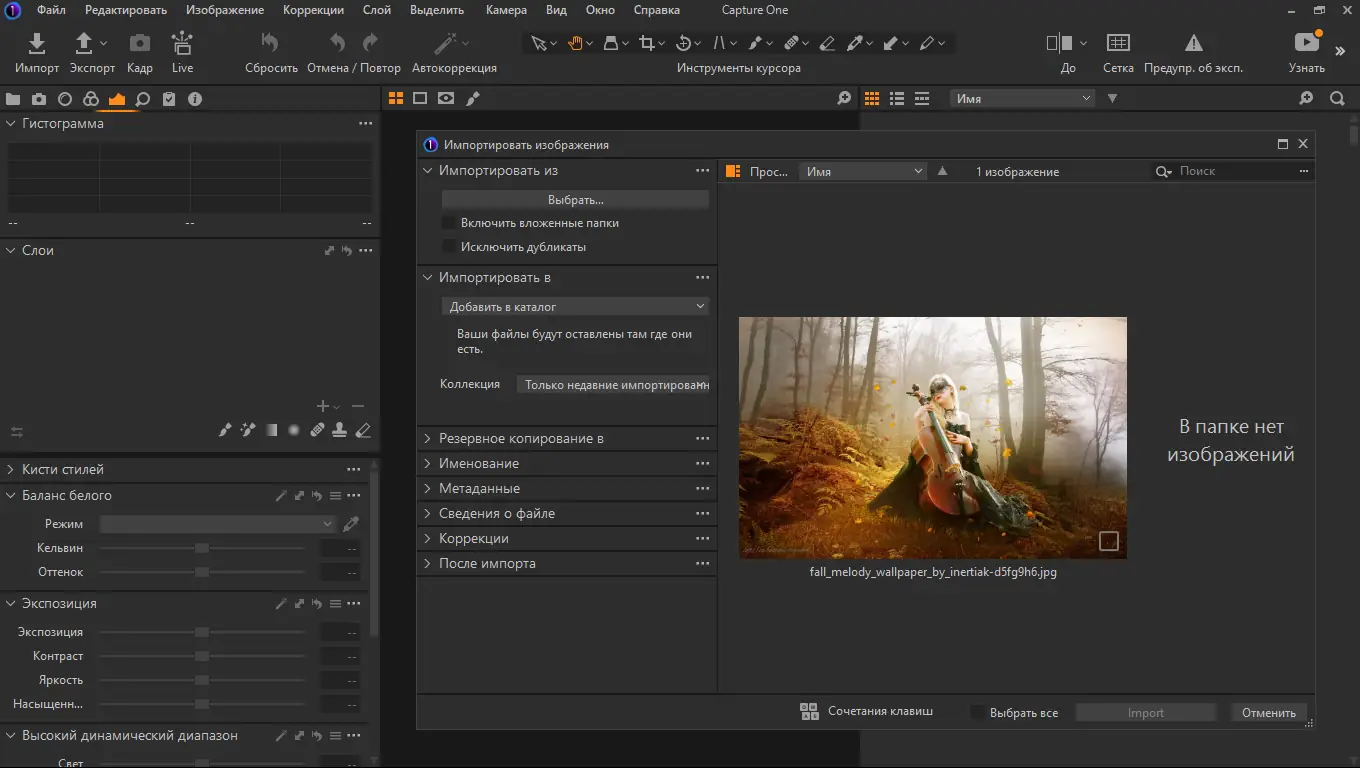Click the 'Отменить' button

coord(1268,713)
